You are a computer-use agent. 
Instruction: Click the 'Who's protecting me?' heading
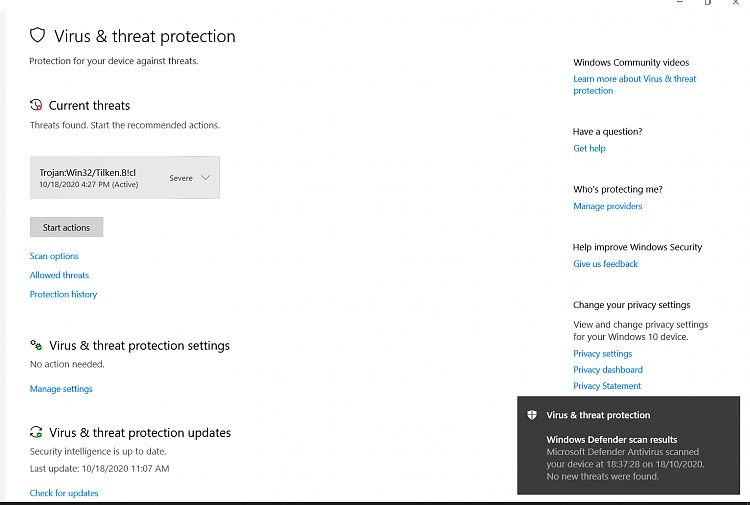click(x=618, y=189)
